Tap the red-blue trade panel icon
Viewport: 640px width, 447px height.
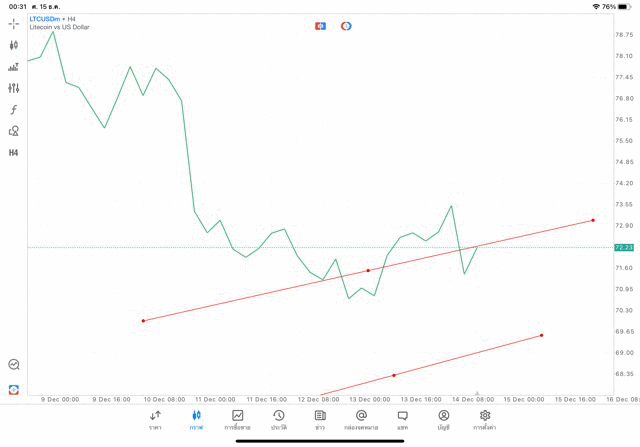pos(320,26)
